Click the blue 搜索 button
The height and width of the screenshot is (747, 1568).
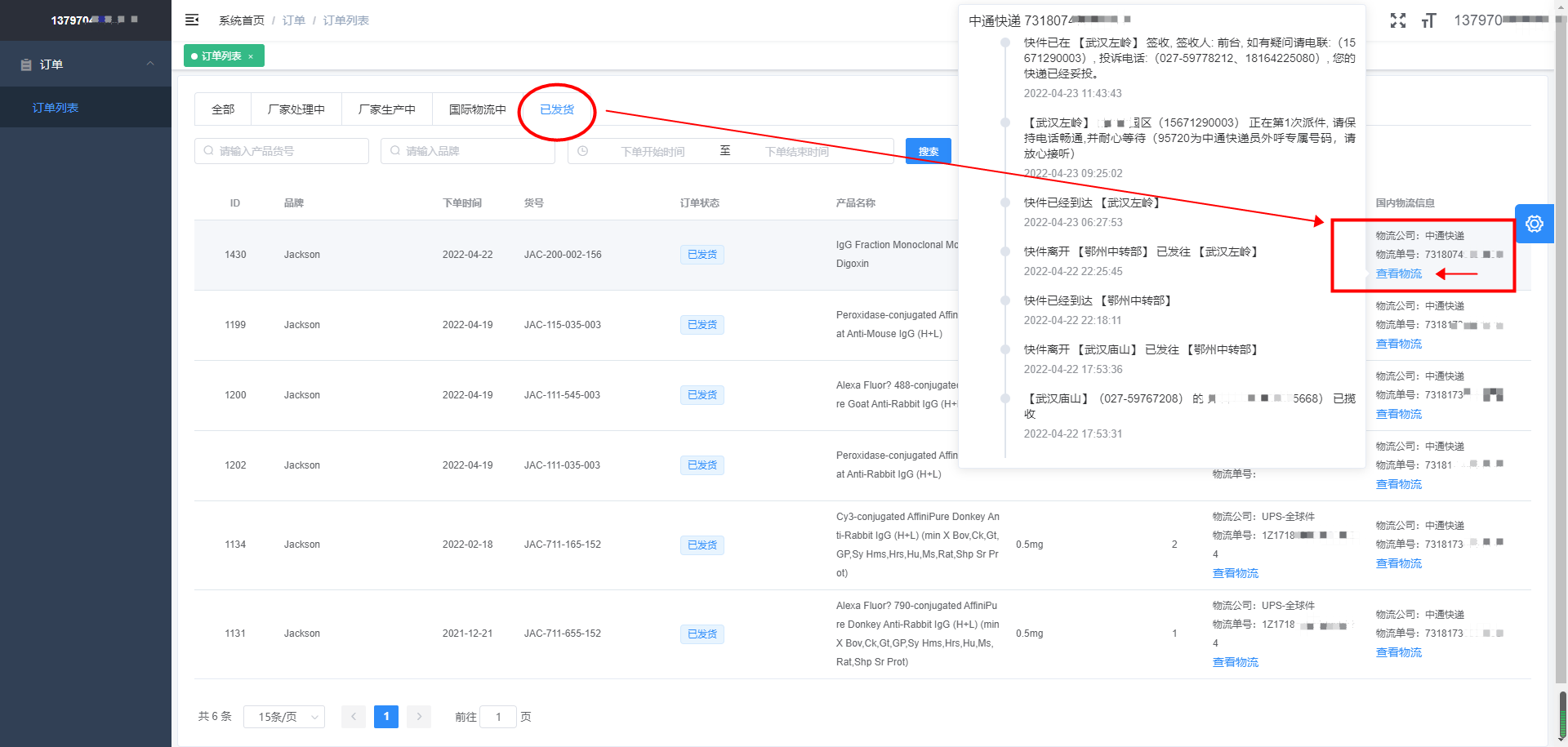(928, 151)
